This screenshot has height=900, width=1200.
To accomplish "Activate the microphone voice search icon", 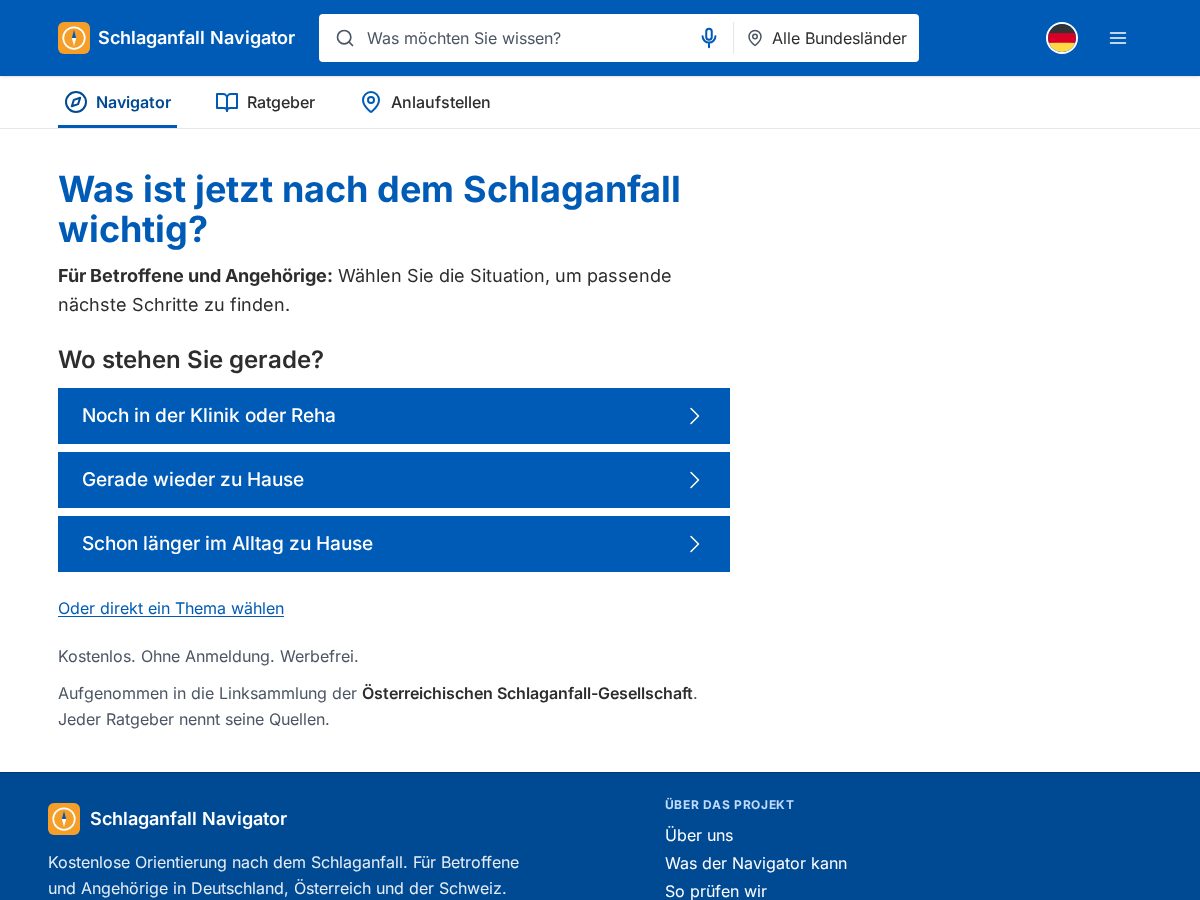I will [709, 38].
